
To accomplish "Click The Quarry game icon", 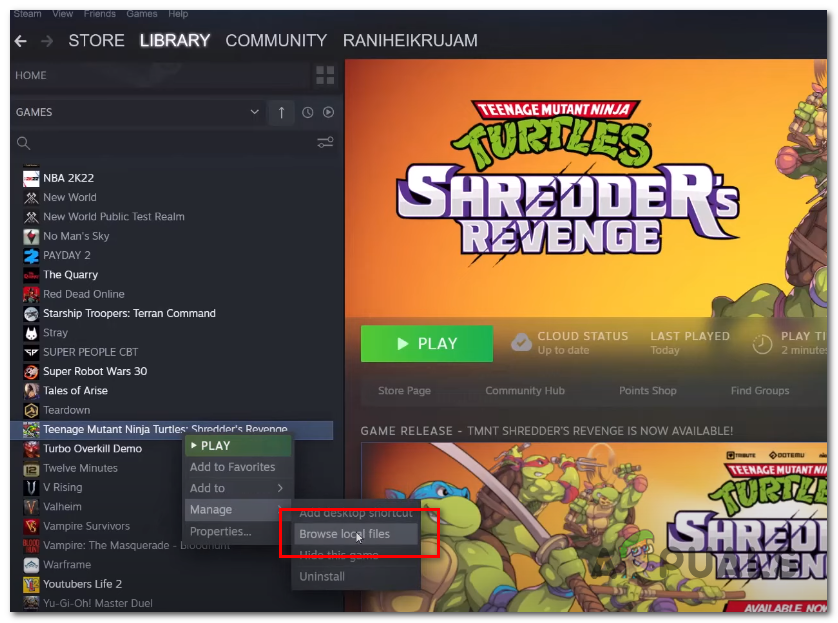I will point(31,275).
